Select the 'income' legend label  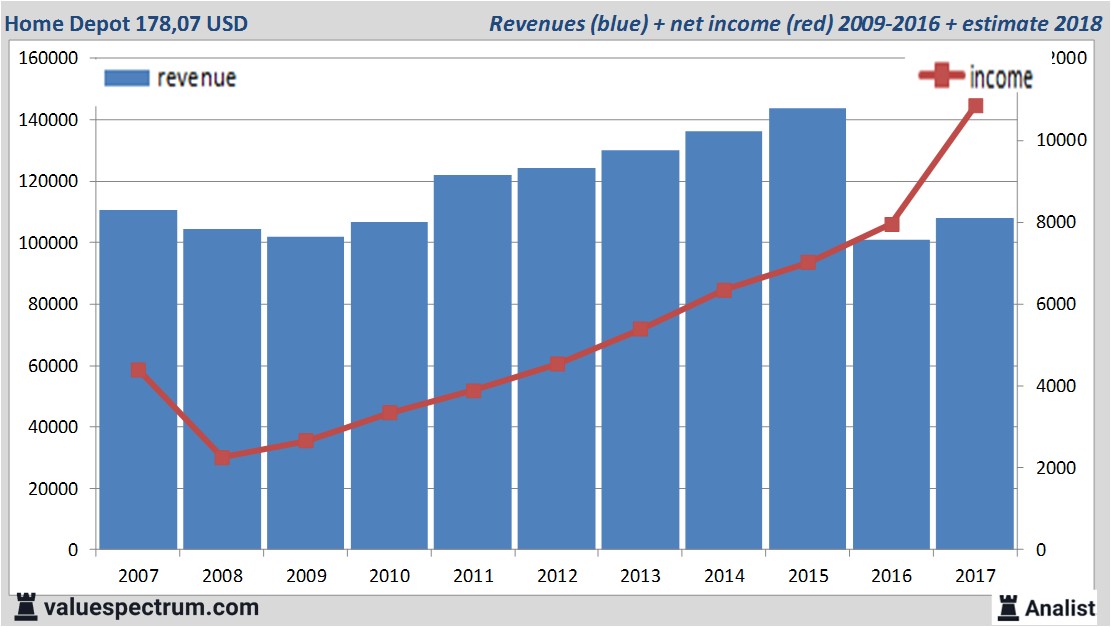(x=1000, y=77)
